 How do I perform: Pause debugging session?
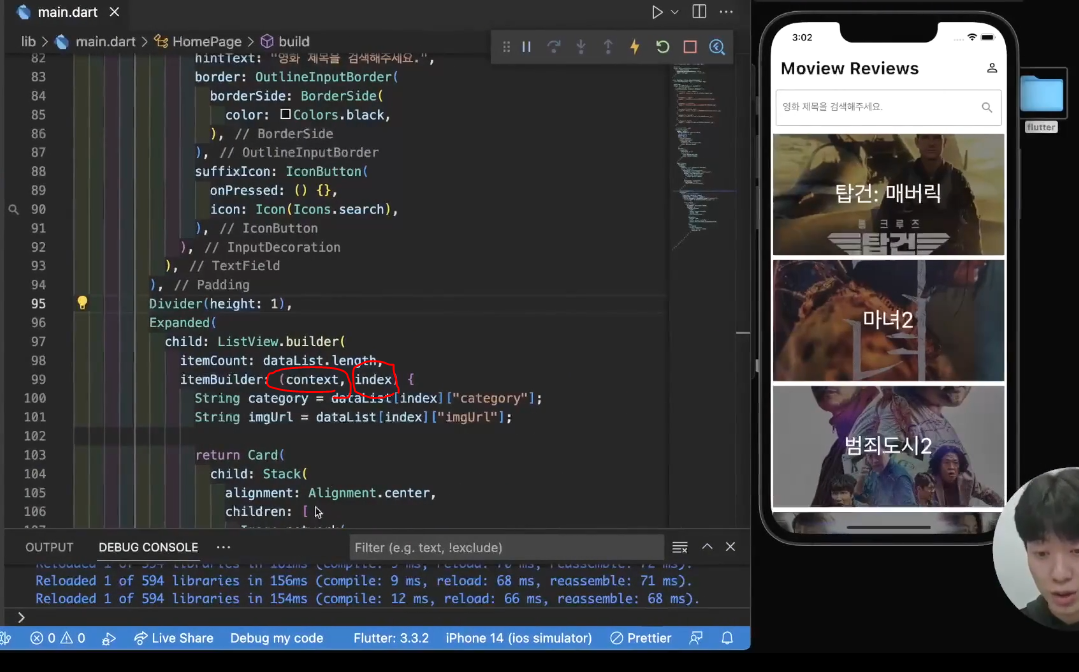[526, 47]
